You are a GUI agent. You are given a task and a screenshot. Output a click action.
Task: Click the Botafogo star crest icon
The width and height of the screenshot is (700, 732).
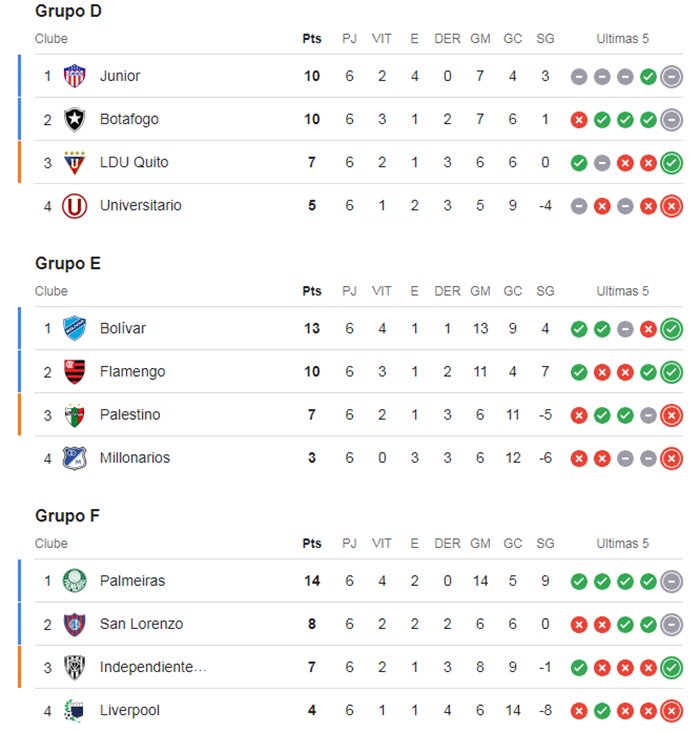(x=74, y=120)
